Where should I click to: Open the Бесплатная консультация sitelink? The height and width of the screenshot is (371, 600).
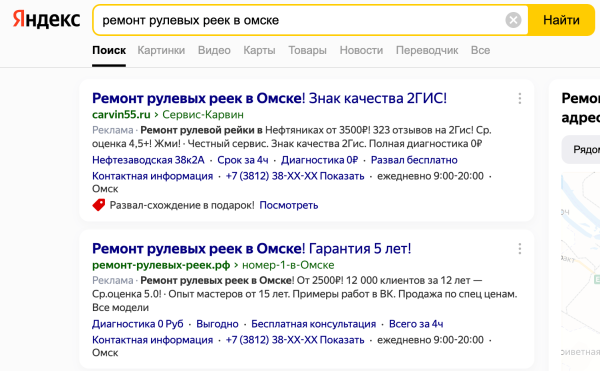[x=313, y=324]
